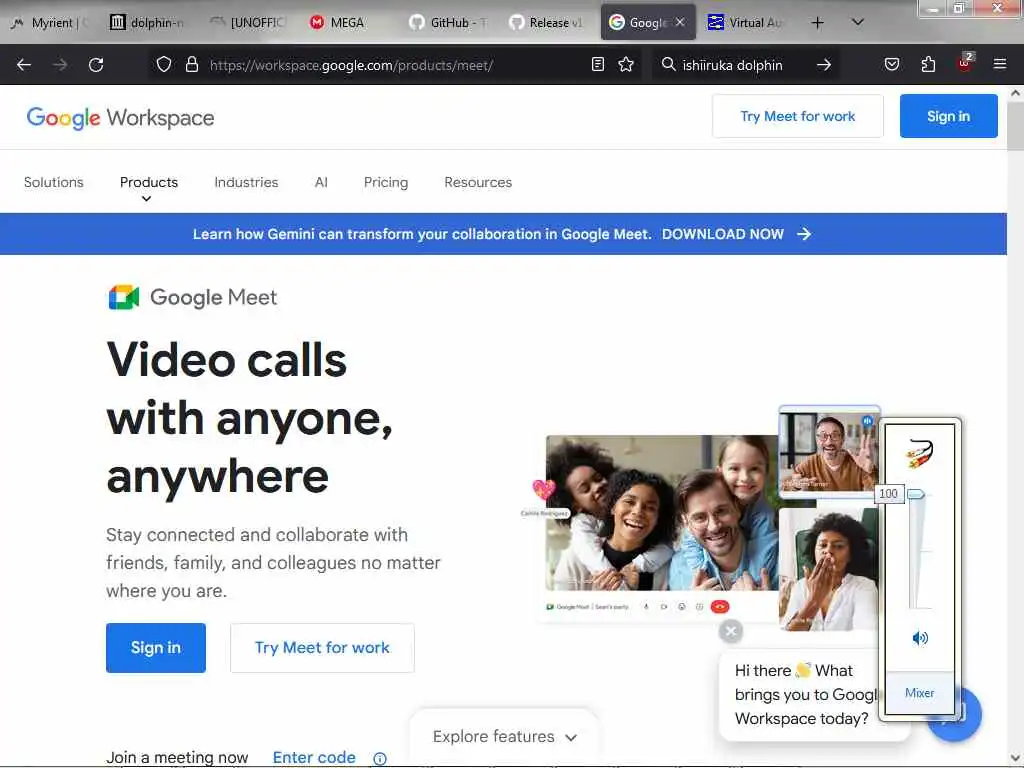Click the volume slider handle
Viewport: 1024px width, 768px height.
(x=916, y=494)
